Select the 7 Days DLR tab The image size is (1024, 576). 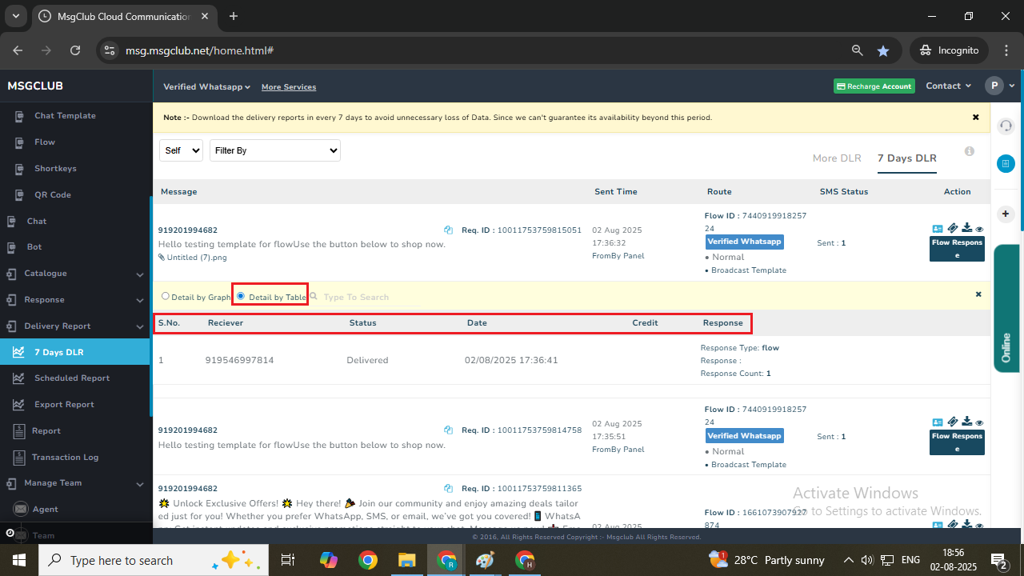click(907, 158)
